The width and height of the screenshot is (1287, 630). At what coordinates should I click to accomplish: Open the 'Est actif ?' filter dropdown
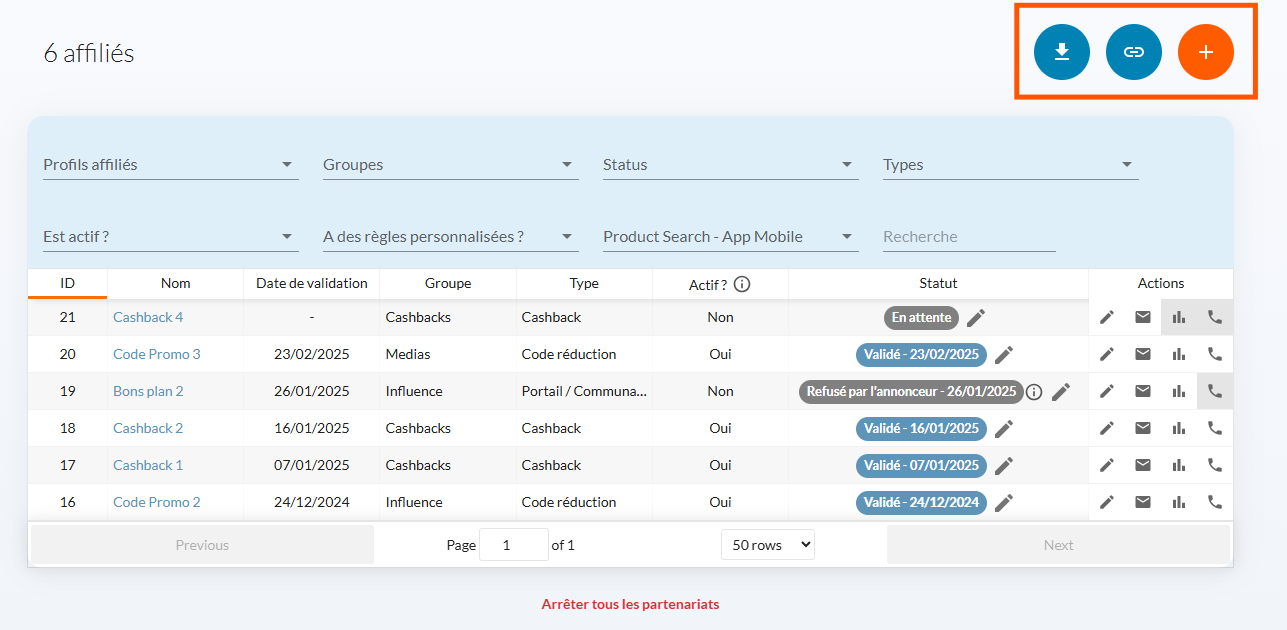pos(171,237)
